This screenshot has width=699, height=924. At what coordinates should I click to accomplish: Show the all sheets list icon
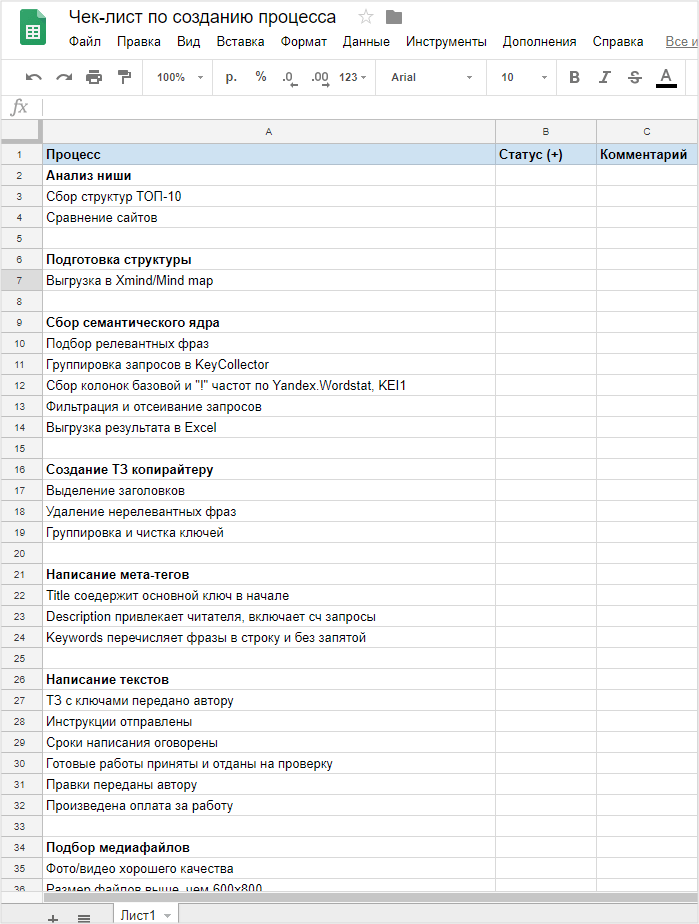(x=84, y=916)
